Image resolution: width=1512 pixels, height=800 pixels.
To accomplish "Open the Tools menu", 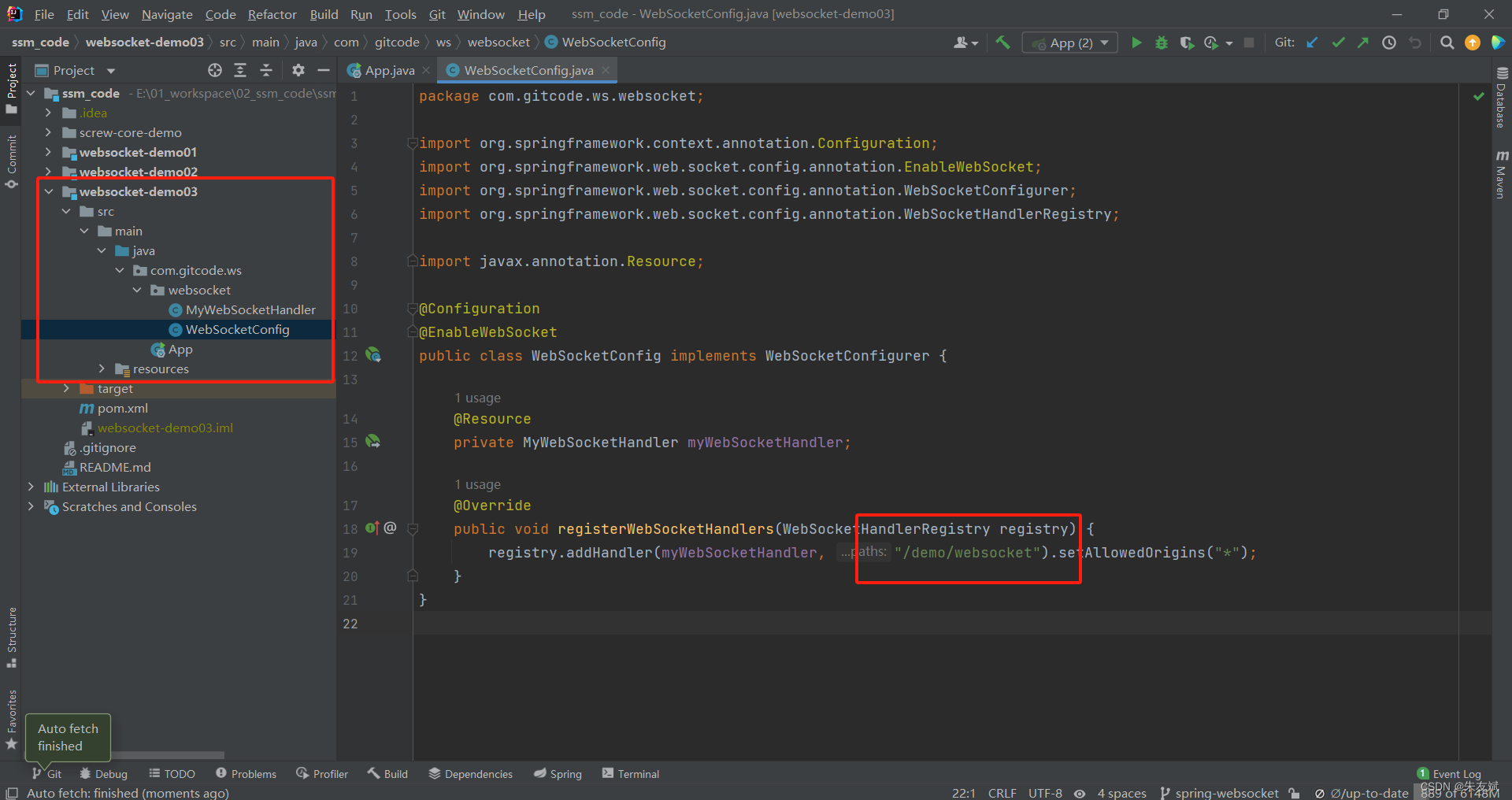I will [x=400, y=14].
